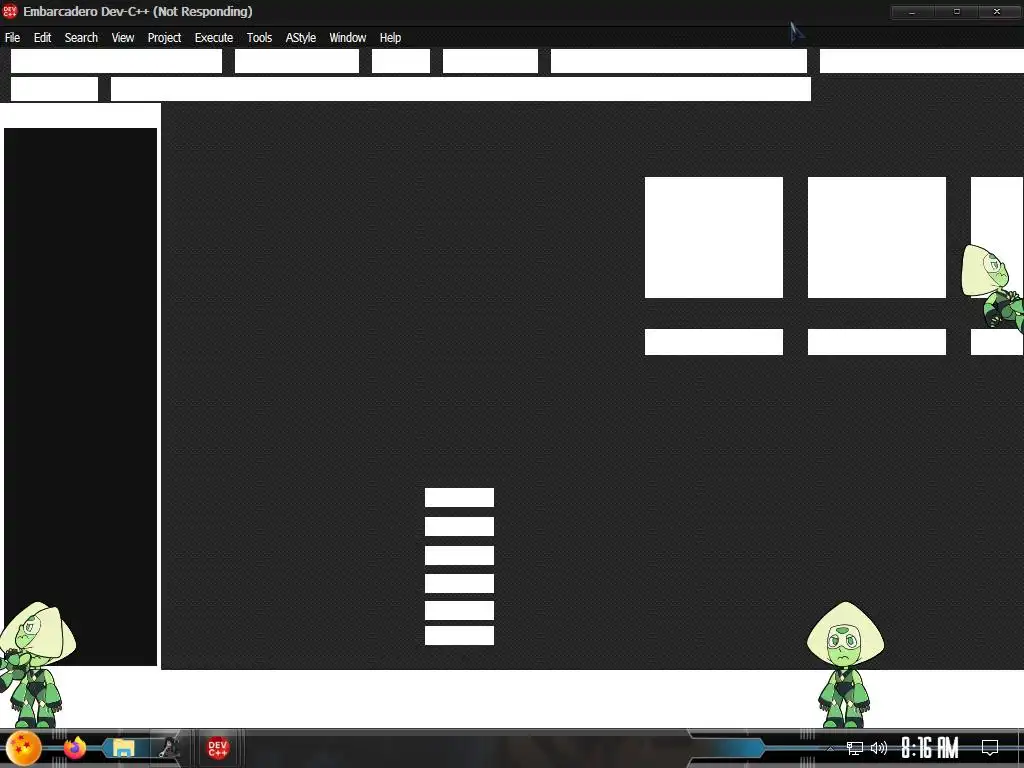The image size is (1024, 768).
Task: Open the Project menu
Action: pyautogui.click(x=164, y=38)
